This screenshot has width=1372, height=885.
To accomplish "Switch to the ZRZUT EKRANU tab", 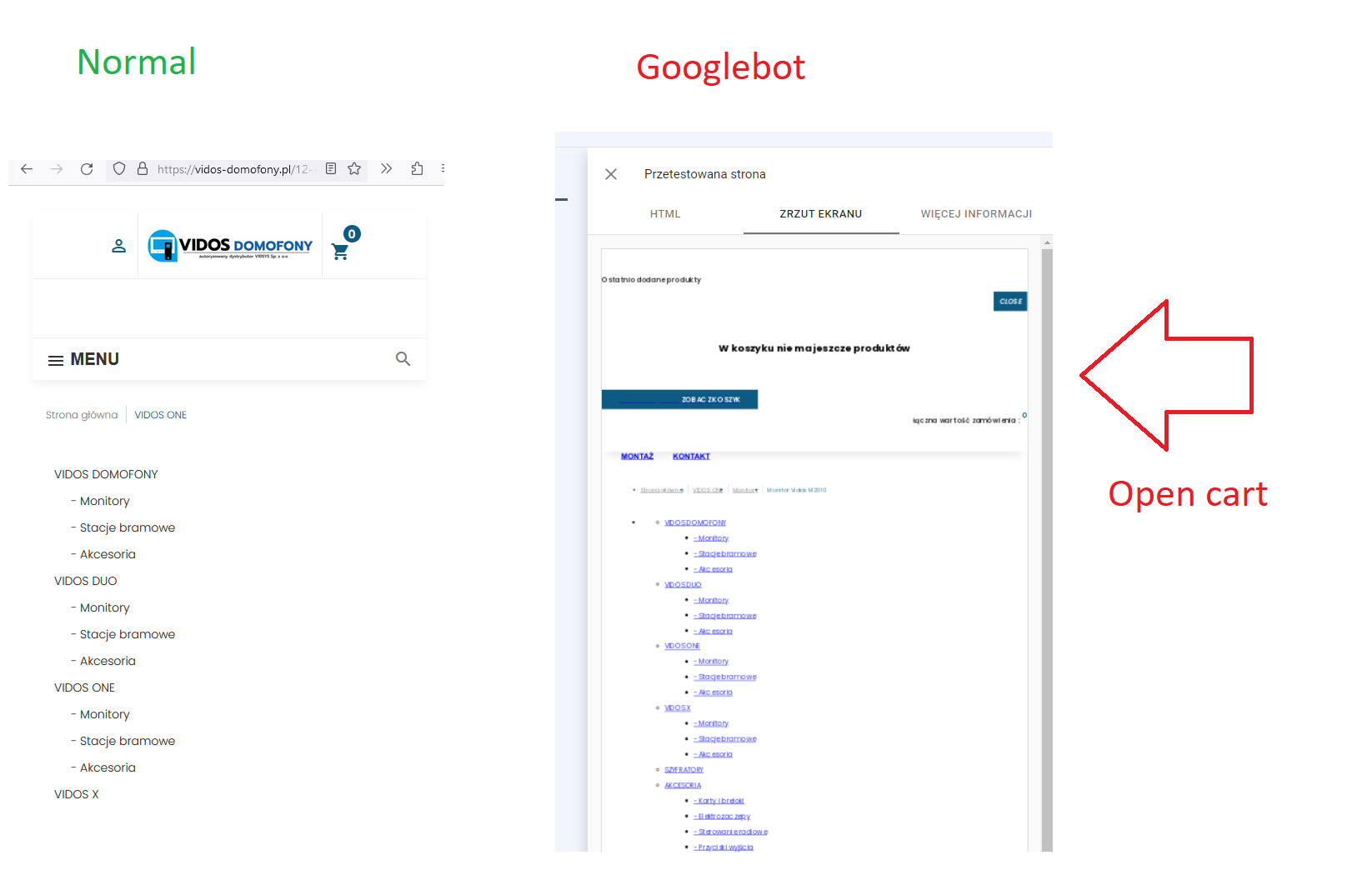I will pyautogui.click(x=821, y=214).
